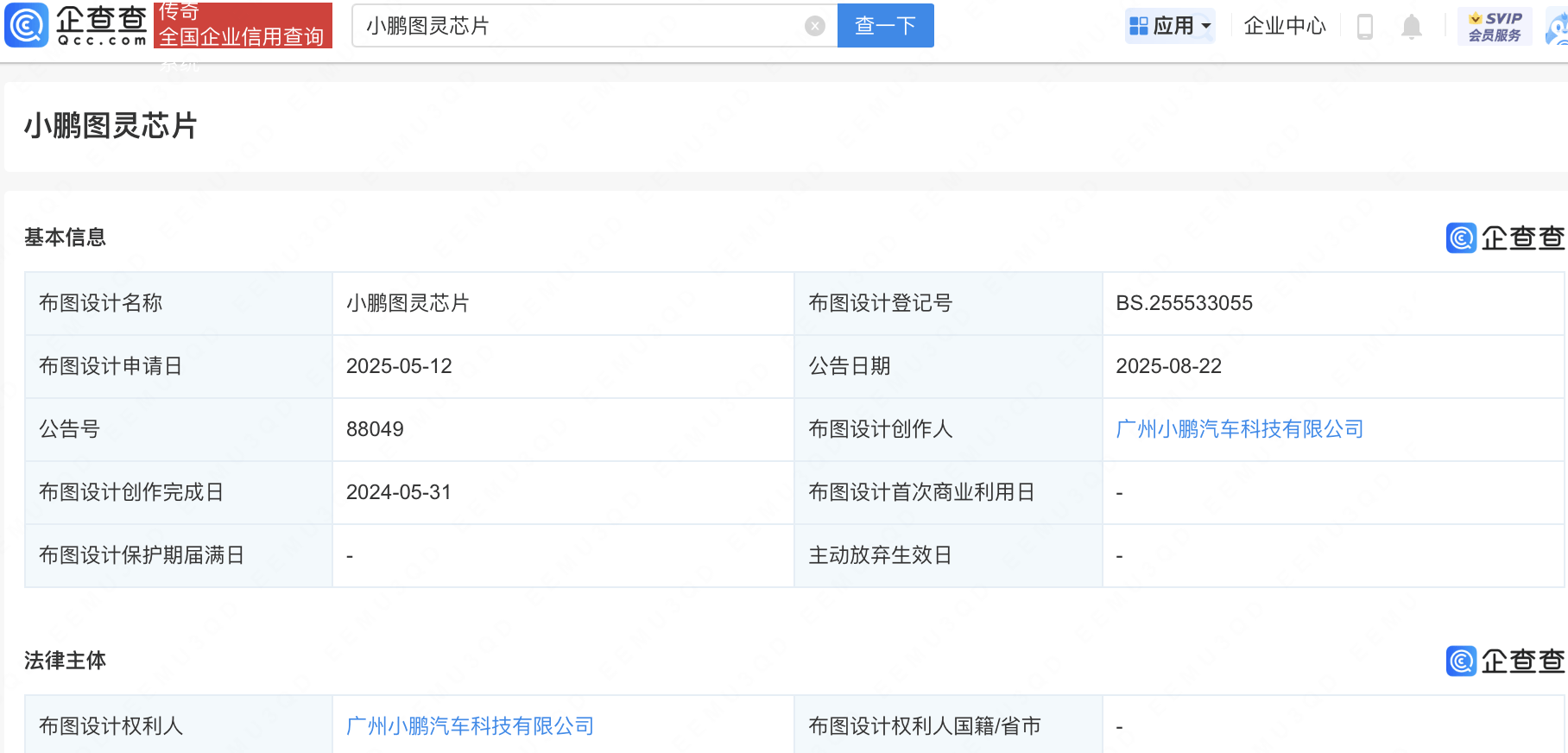
Task: Click the 查一下 search button
Action: point(886,25)
